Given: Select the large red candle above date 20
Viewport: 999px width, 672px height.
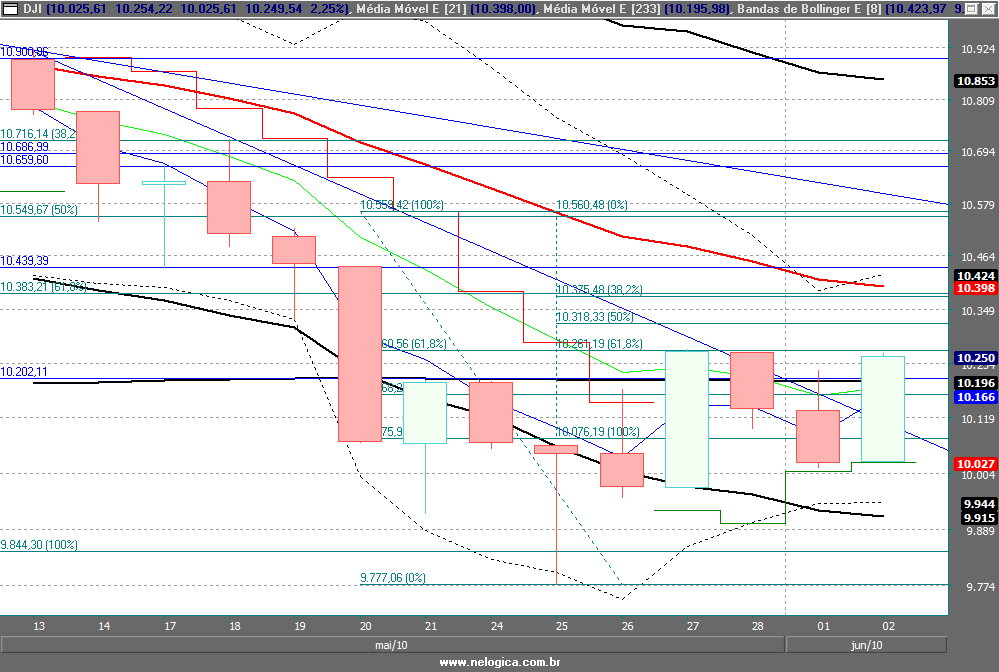Looking at the screenshot, I should click(x=360, y=354).
